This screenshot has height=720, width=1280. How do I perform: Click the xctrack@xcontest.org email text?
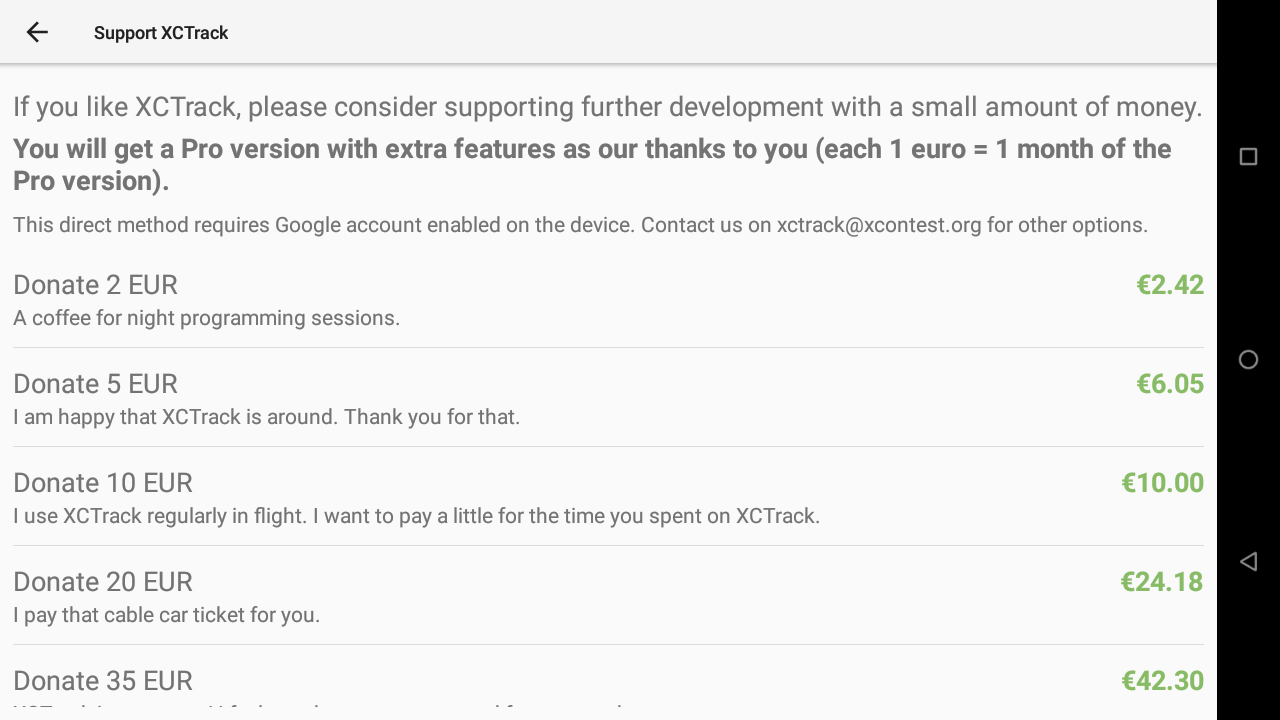coord(879,225)
